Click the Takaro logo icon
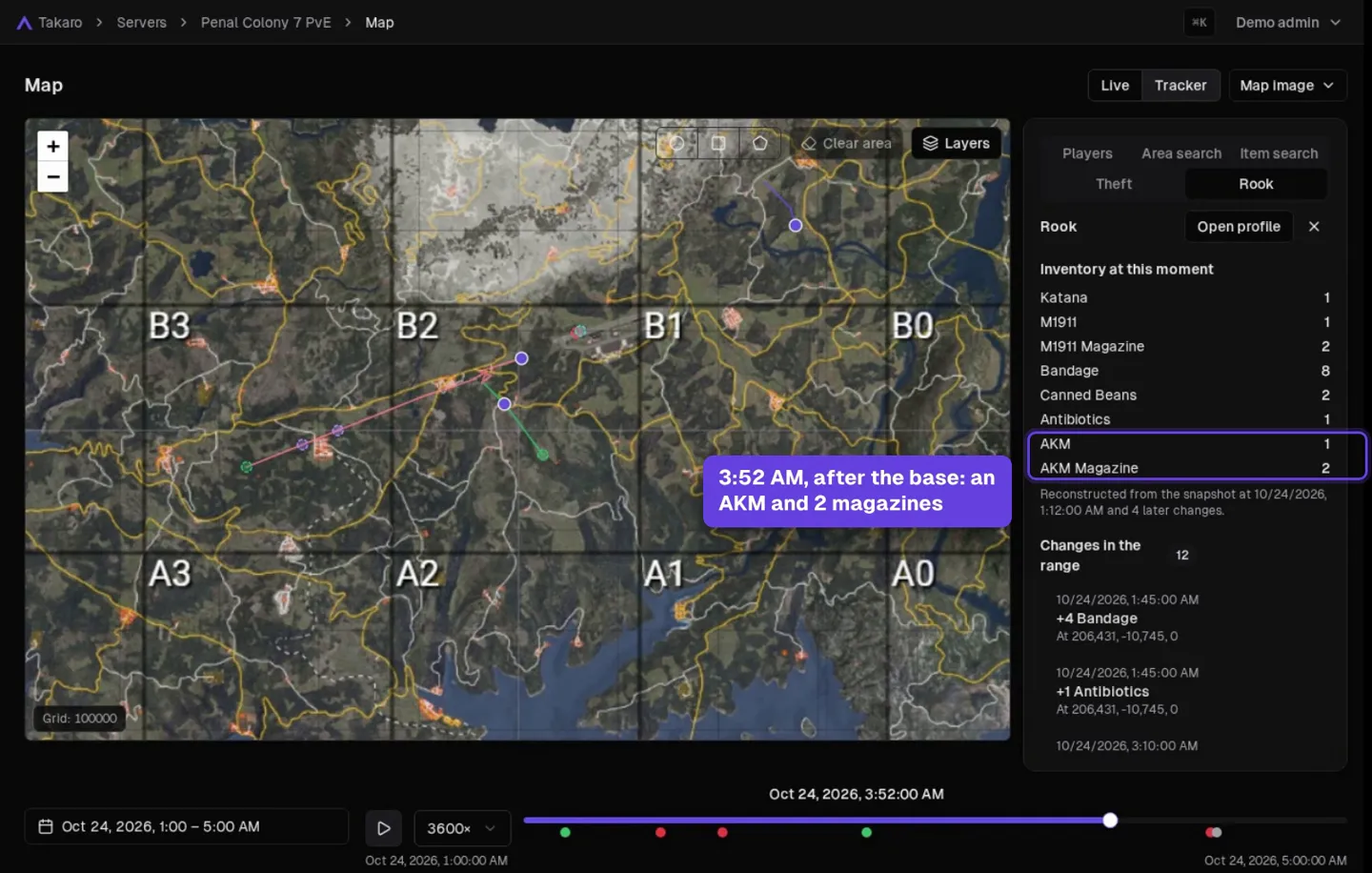 point(24,23)
